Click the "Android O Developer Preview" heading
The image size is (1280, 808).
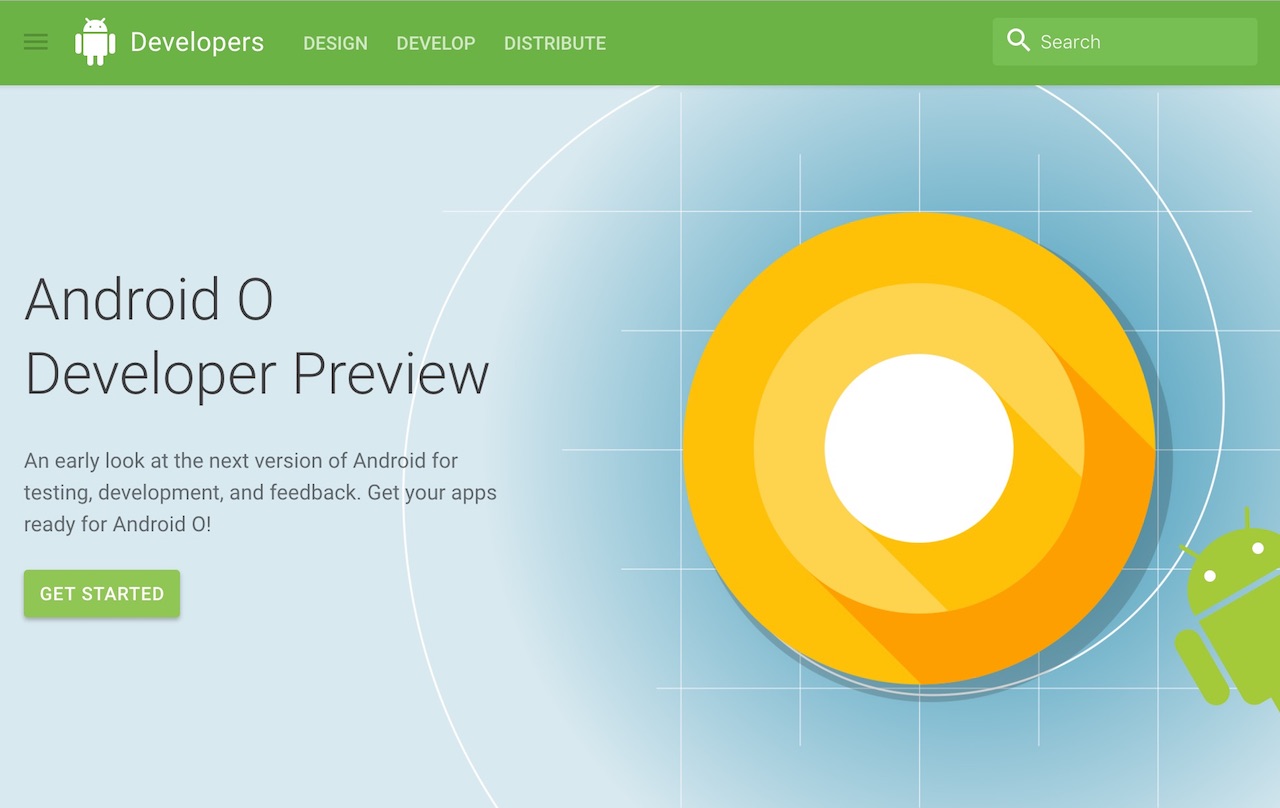tap(257, 336)
